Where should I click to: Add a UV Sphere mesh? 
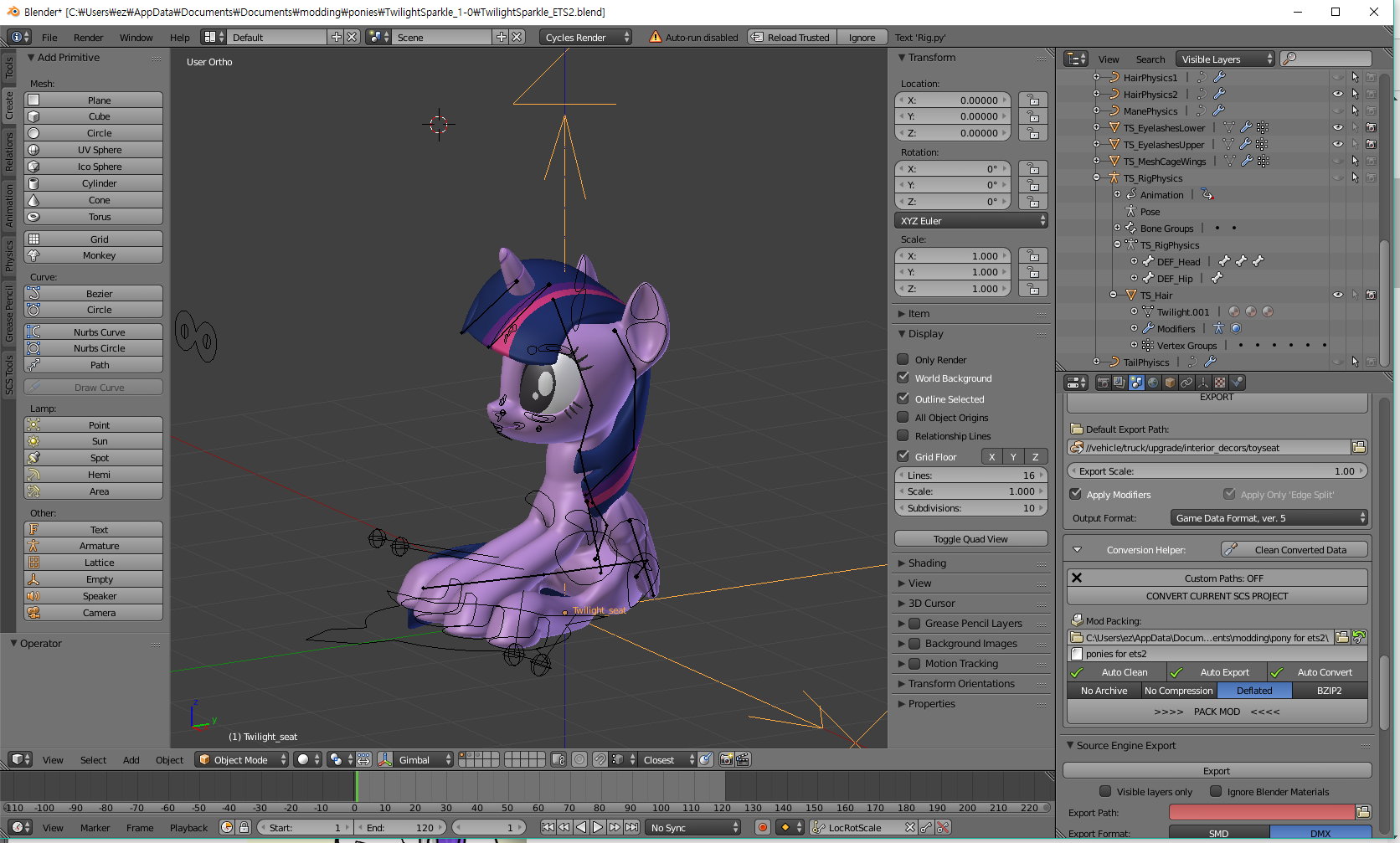click(94, 150)
